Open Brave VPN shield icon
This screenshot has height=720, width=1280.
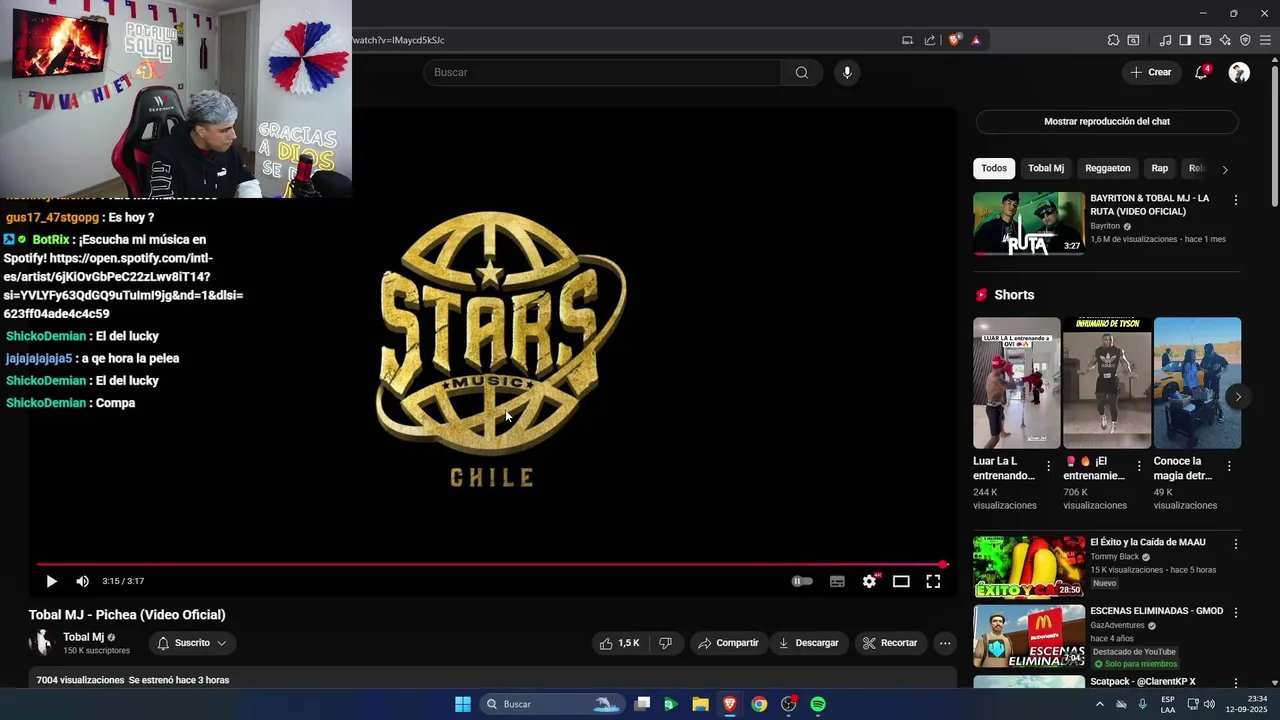tap(1245, 40)
